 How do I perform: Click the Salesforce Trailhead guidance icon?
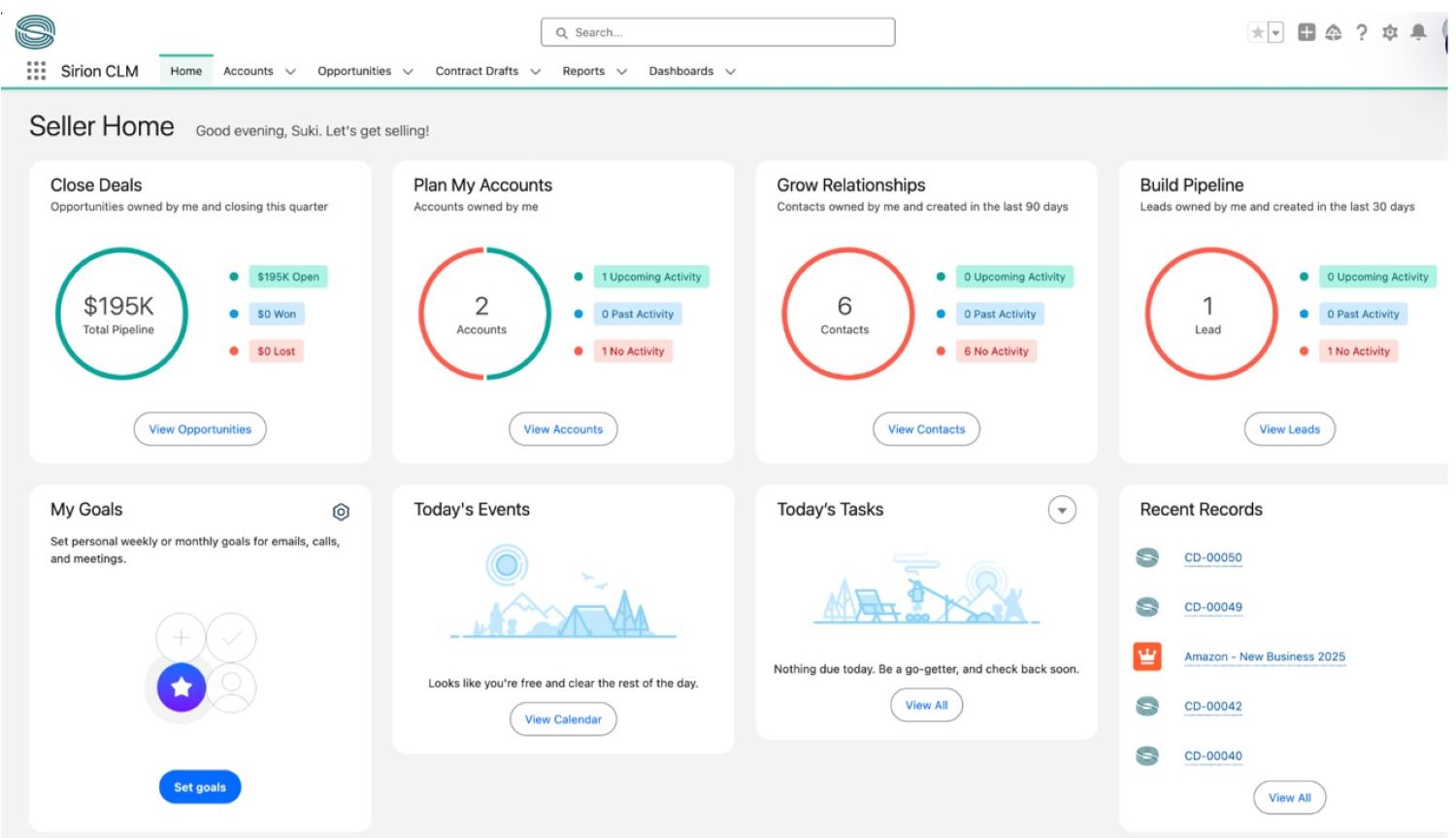coord(1334,33)
